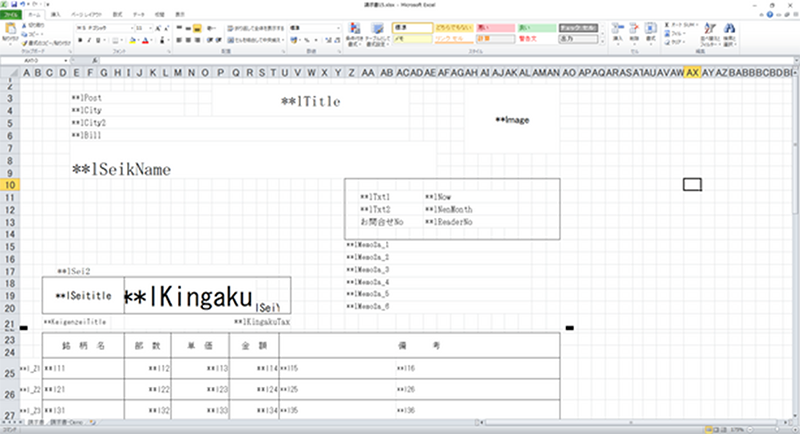Image resolution: width=800 pixels, height=434 pixels.
Task: Click the Format as Table icon
Action: pyautogui.click(x=377, y=29)
